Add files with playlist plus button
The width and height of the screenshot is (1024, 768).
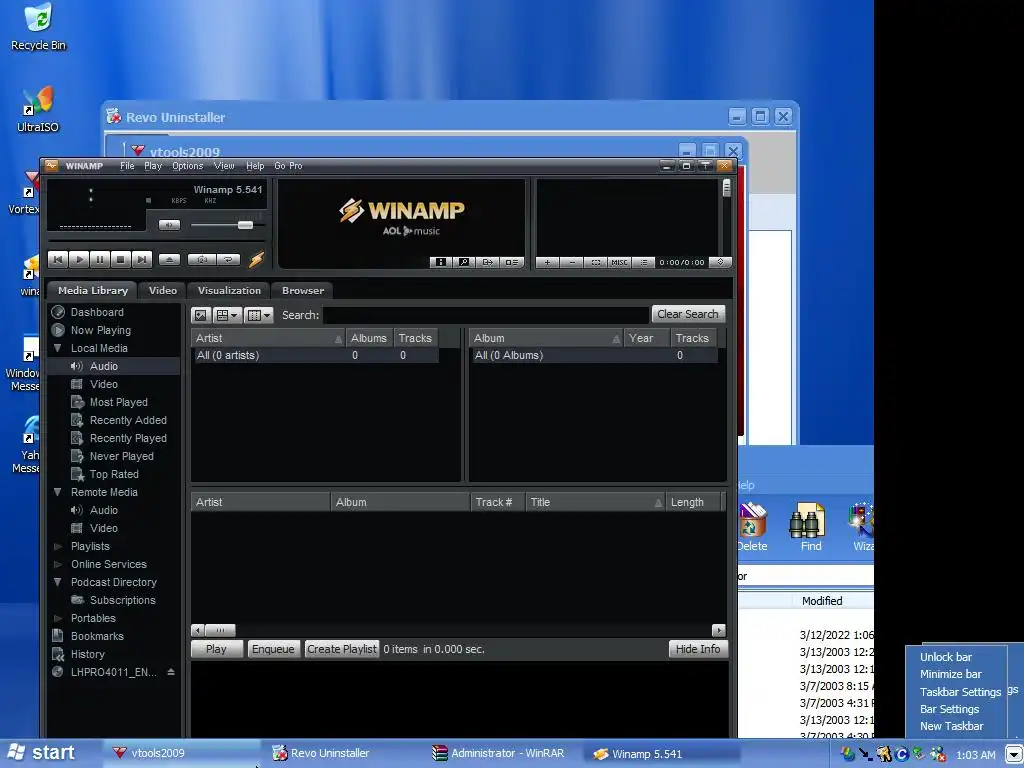[x=547, y=263]
